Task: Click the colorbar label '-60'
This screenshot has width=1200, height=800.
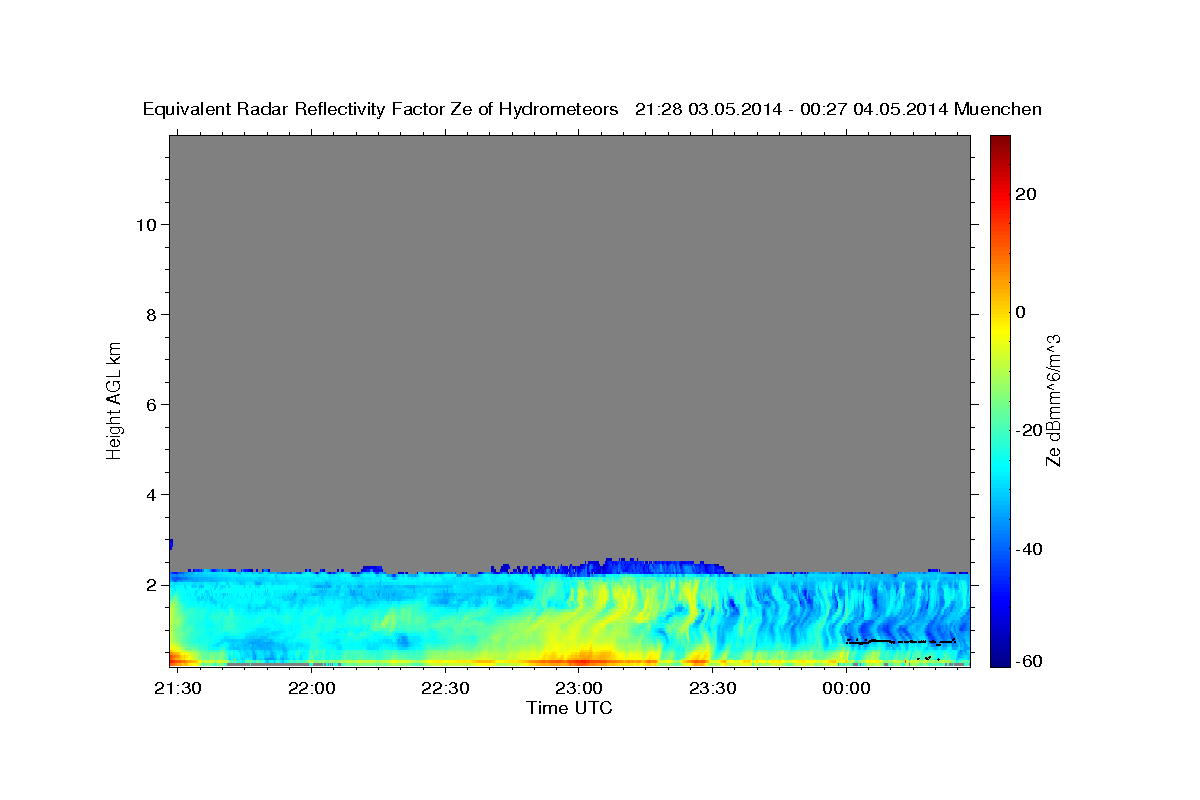Action: pyautogui.click(x=1028, y=660)
